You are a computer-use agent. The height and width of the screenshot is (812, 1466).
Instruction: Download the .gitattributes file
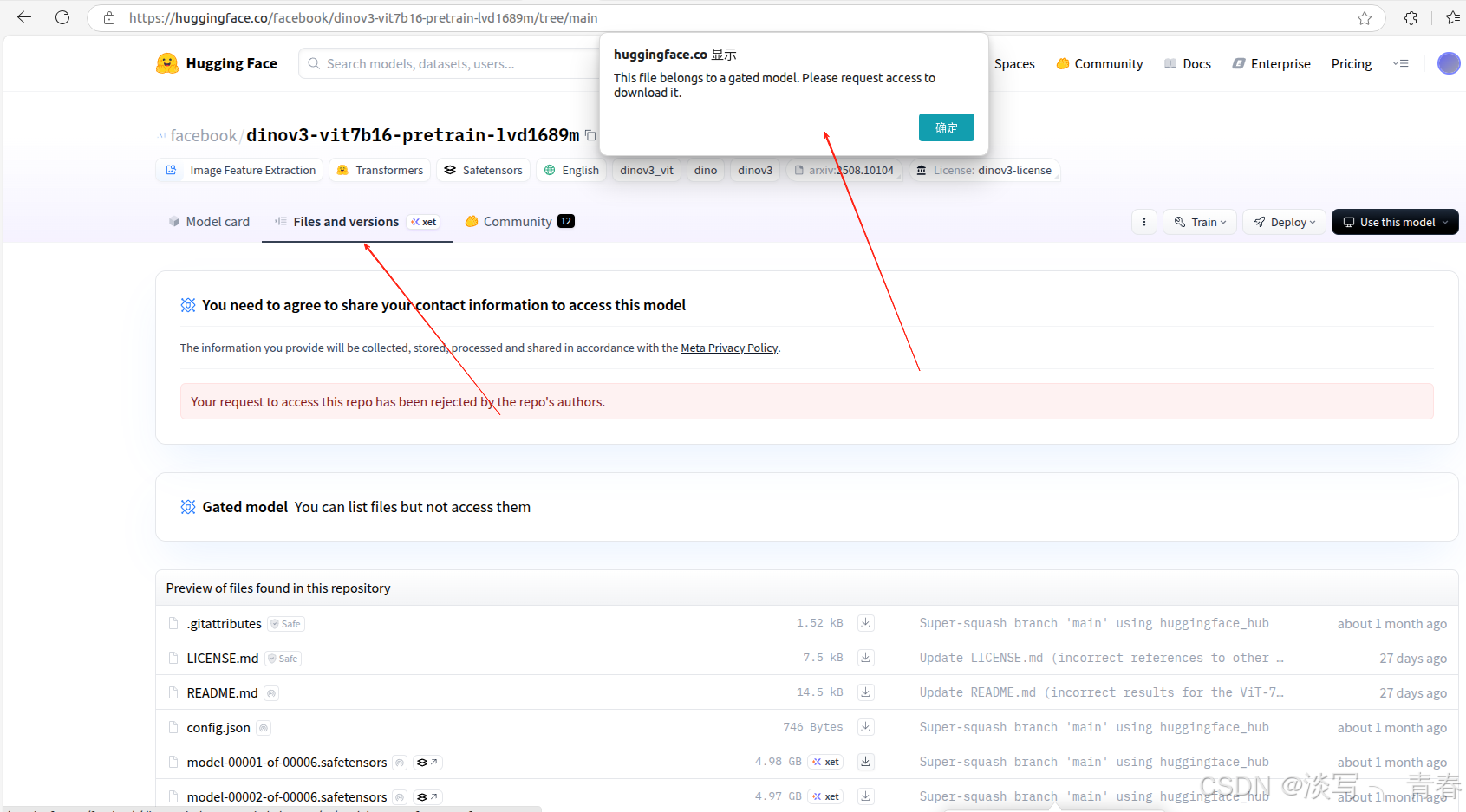tap(865, 623)
